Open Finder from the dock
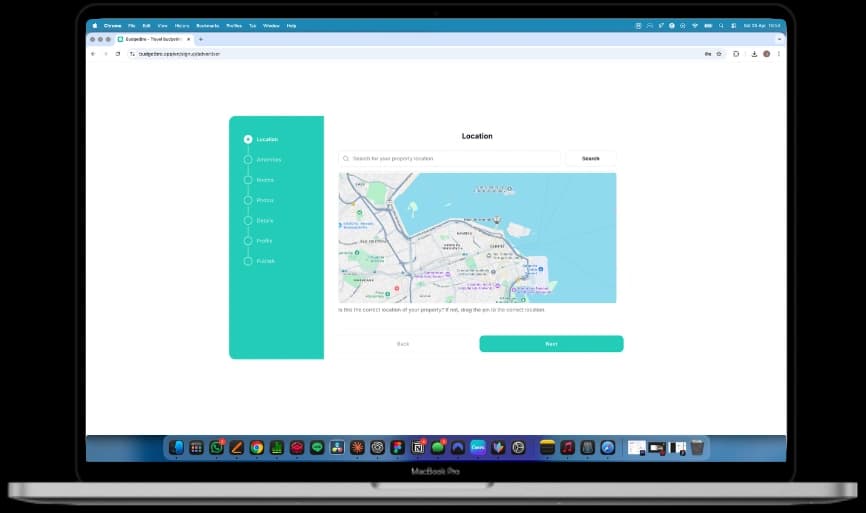 [x=177, y=448]
